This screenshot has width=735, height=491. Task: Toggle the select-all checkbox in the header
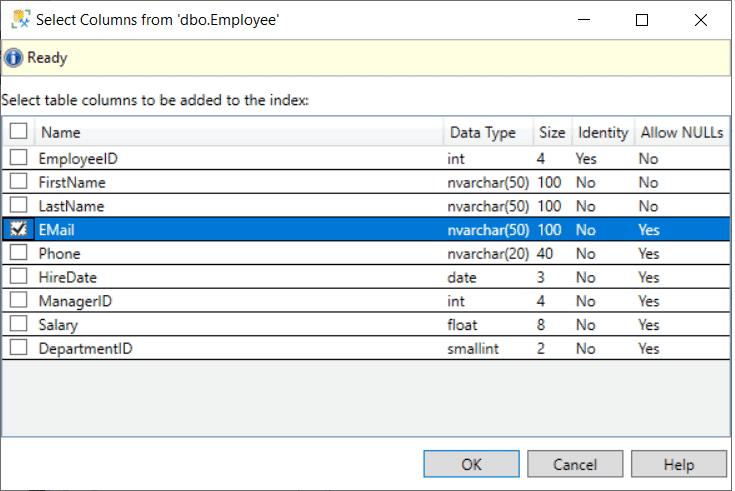[18, 132]
